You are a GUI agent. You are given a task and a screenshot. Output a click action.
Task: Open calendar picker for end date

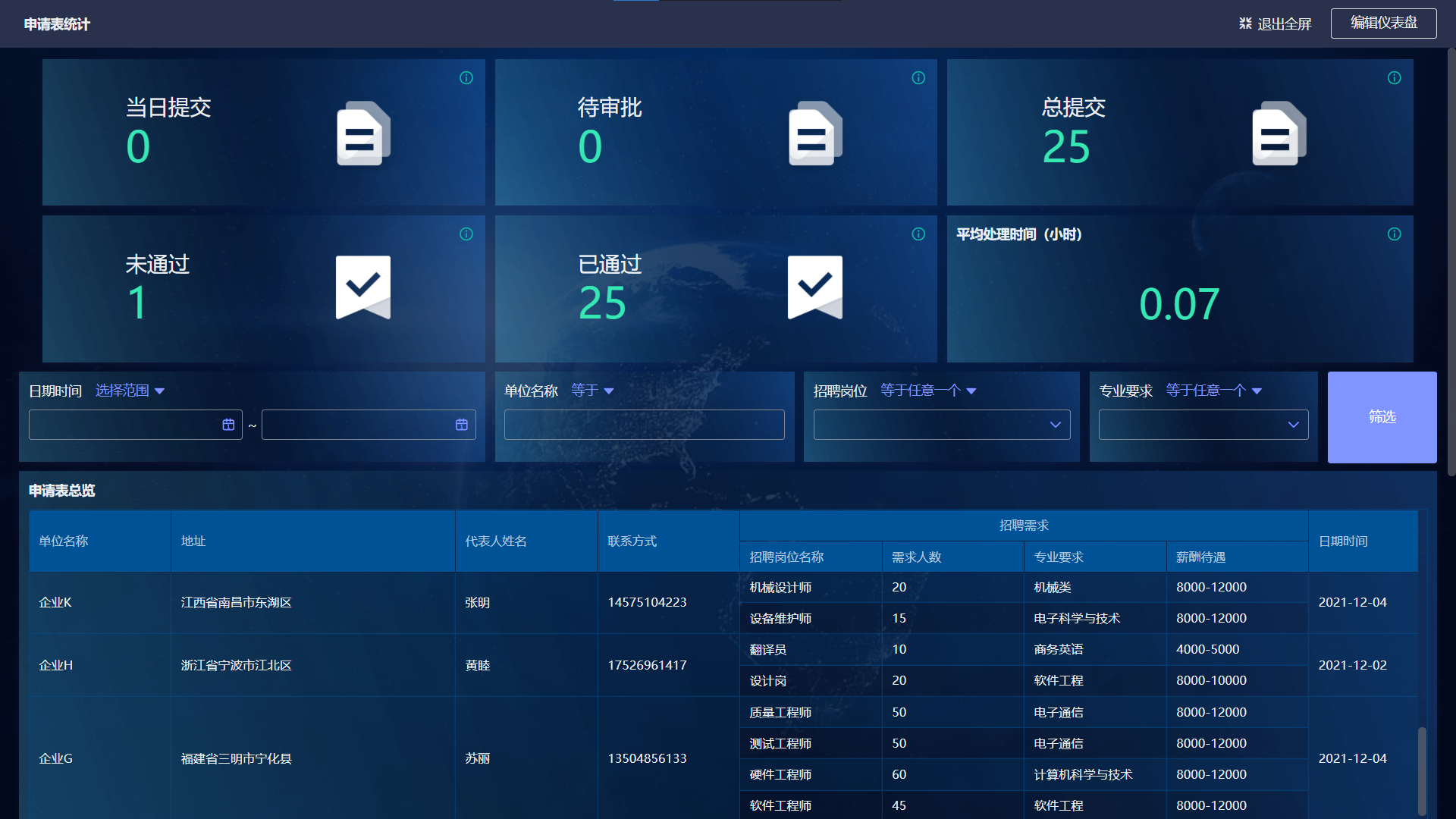461,425
